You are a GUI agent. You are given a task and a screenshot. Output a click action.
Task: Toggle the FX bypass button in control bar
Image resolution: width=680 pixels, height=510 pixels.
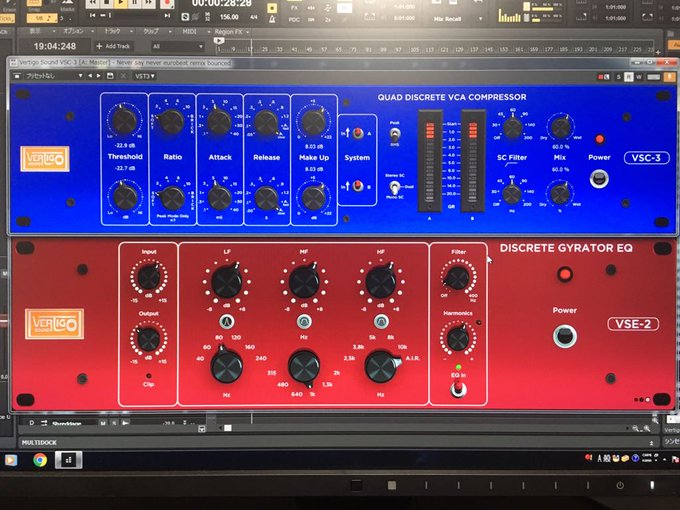click(294, 8)
